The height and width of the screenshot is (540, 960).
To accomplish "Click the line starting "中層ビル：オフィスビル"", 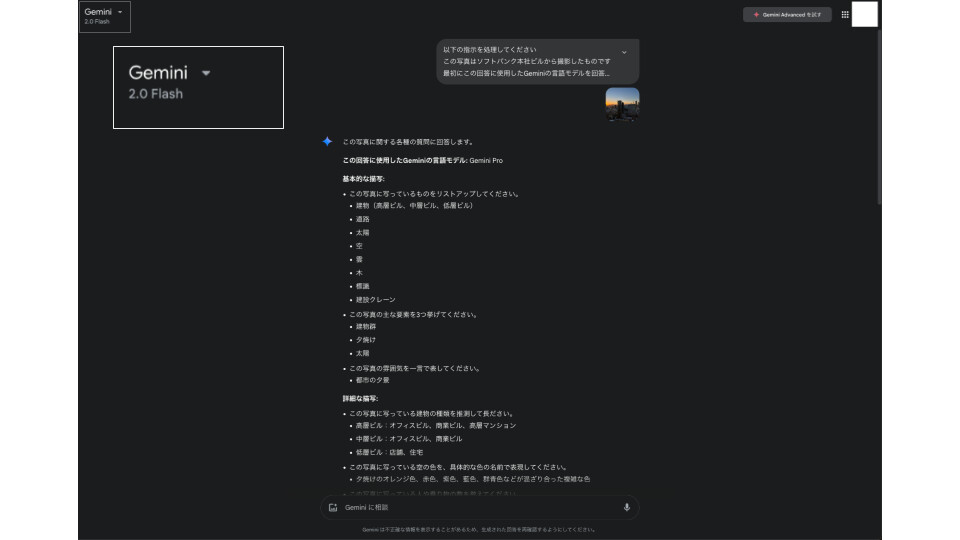I will coord(409,439).
